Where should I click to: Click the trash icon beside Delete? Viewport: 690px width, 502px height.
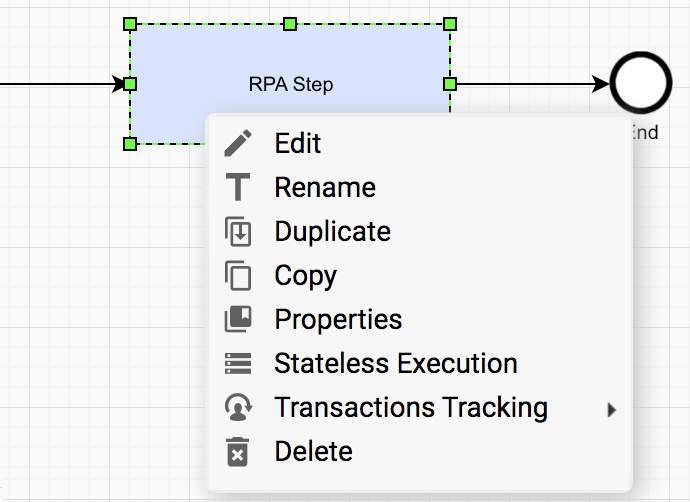click(238, 451)
